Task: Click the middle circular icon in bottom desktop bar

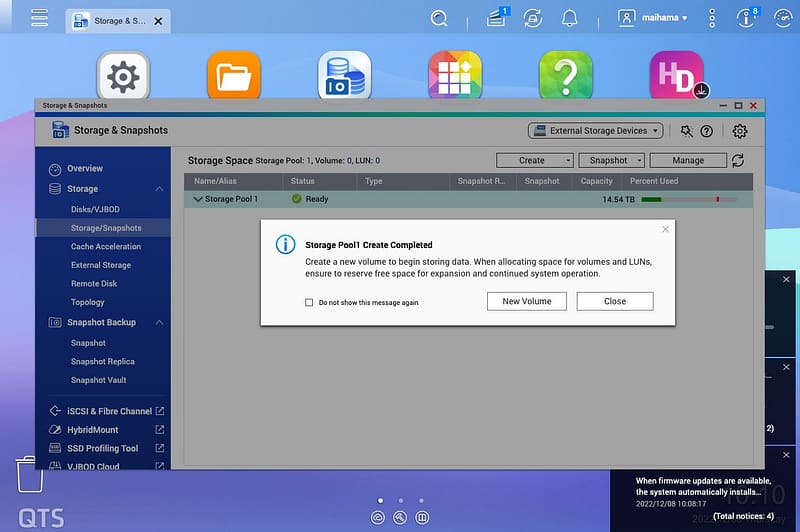Action: pos(400,518)
